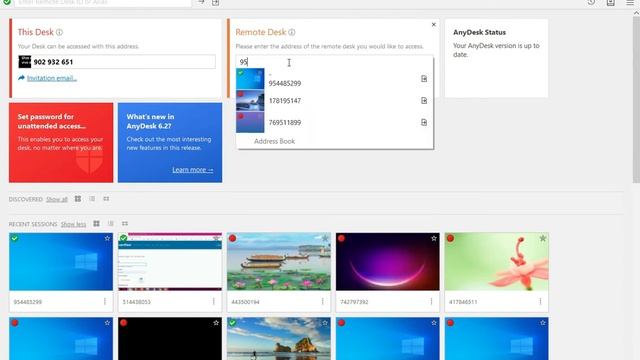Image resolution: width=640 pixels, height=360 pixels.
Task: Open the main hamburger menu
Action: [x=630, y=2]
